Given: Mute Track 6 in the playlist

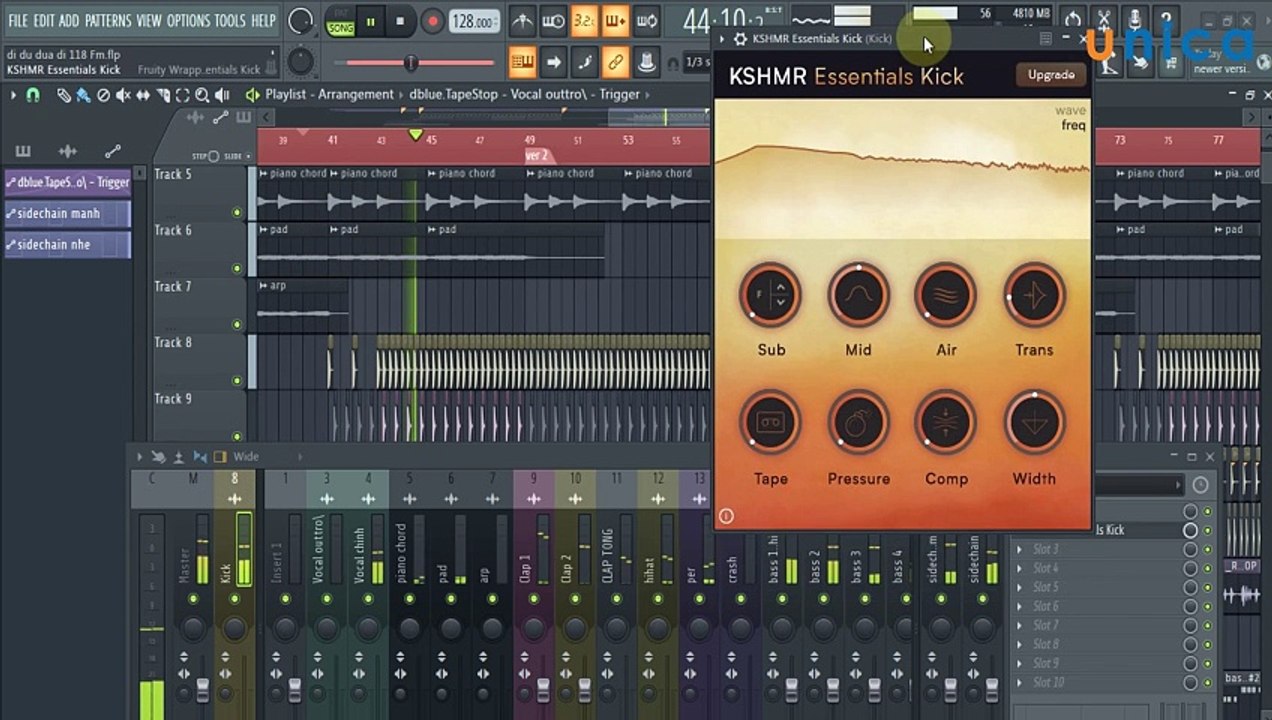Looking at the screenshot, I should 237,268.
